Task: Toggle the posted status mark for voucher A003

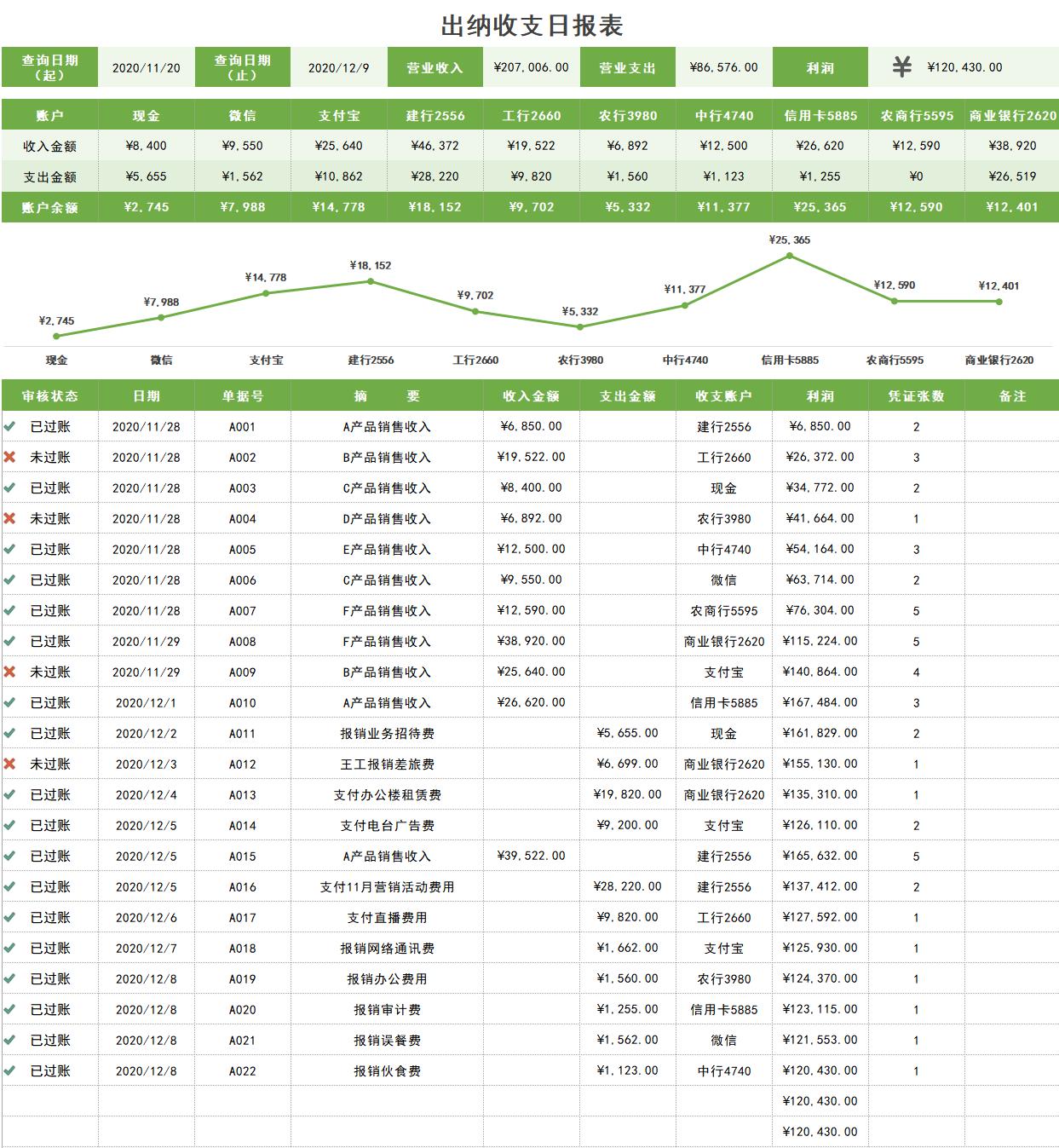Action: click(x=11, y=486)
